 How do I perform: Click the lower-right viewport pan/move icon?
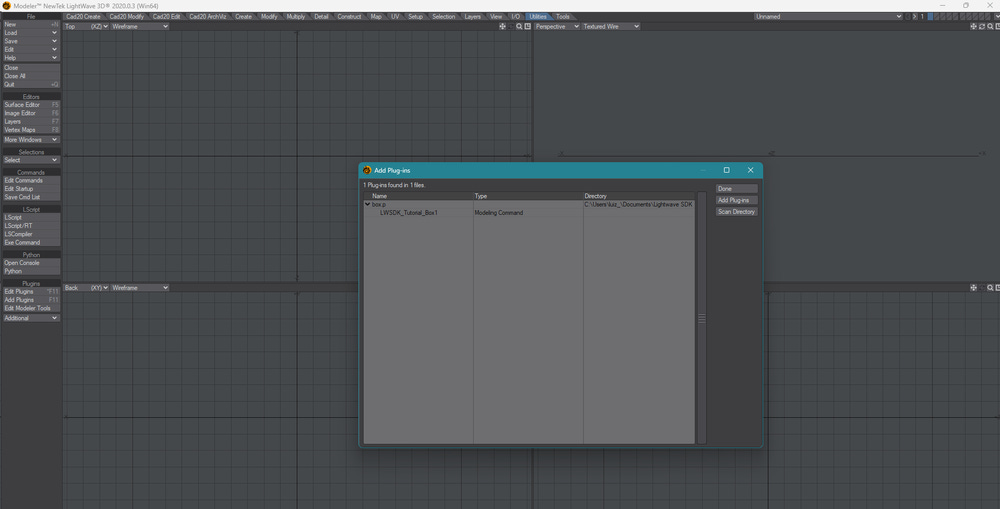pos(973,288)
